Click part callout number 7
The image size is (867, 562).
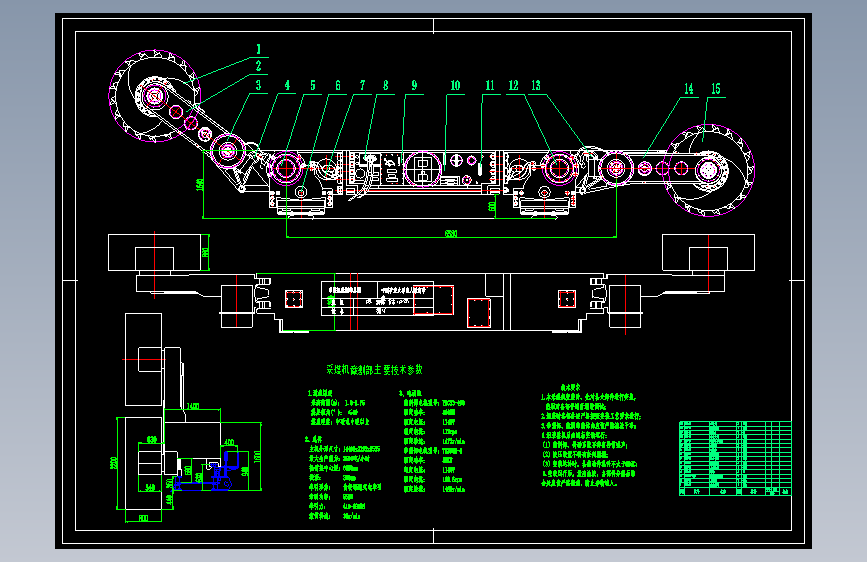tap(363, 86)
